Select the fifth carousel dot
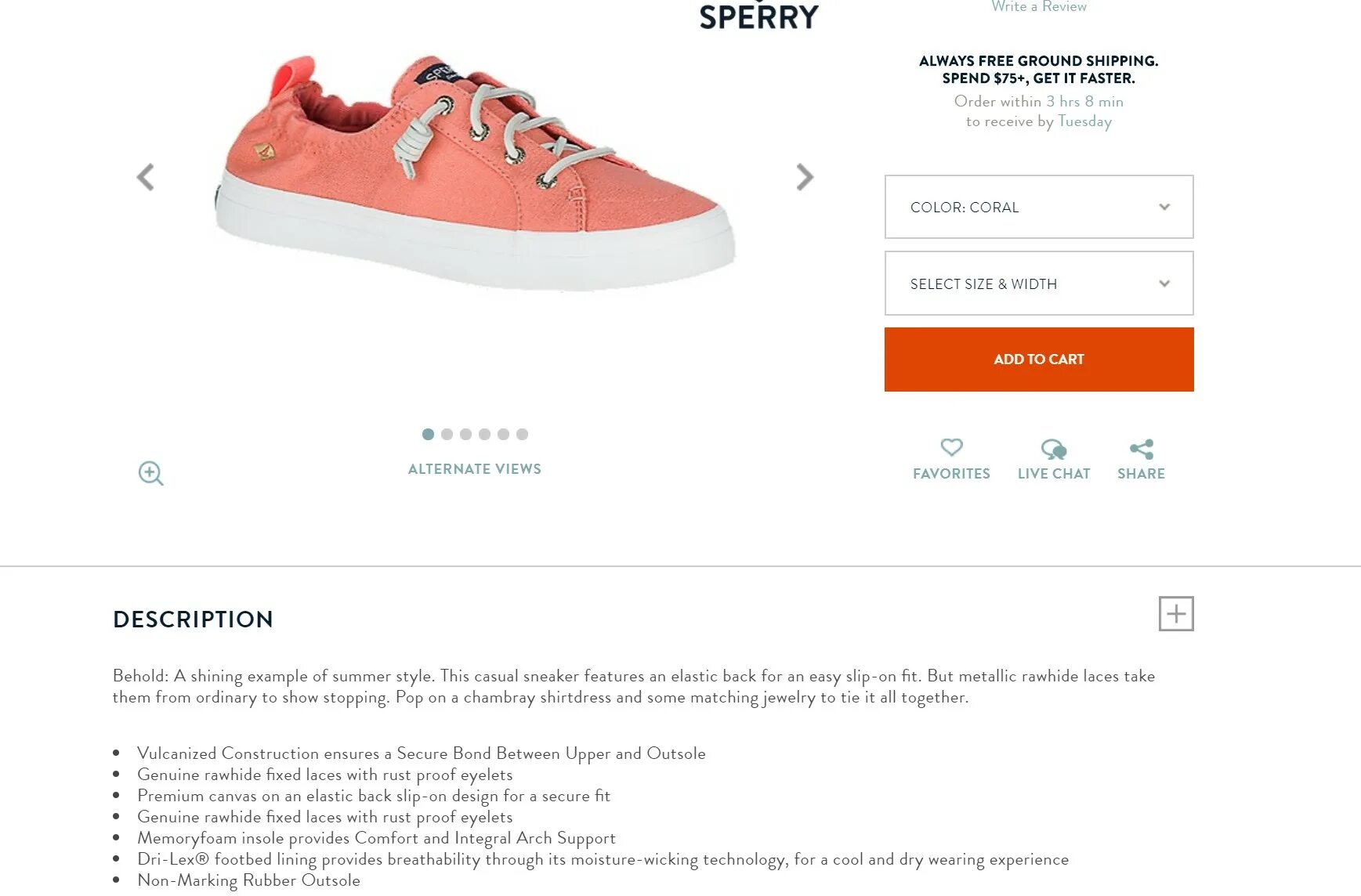Viewport: 1361px width, 896px height. tap(503, 434)
